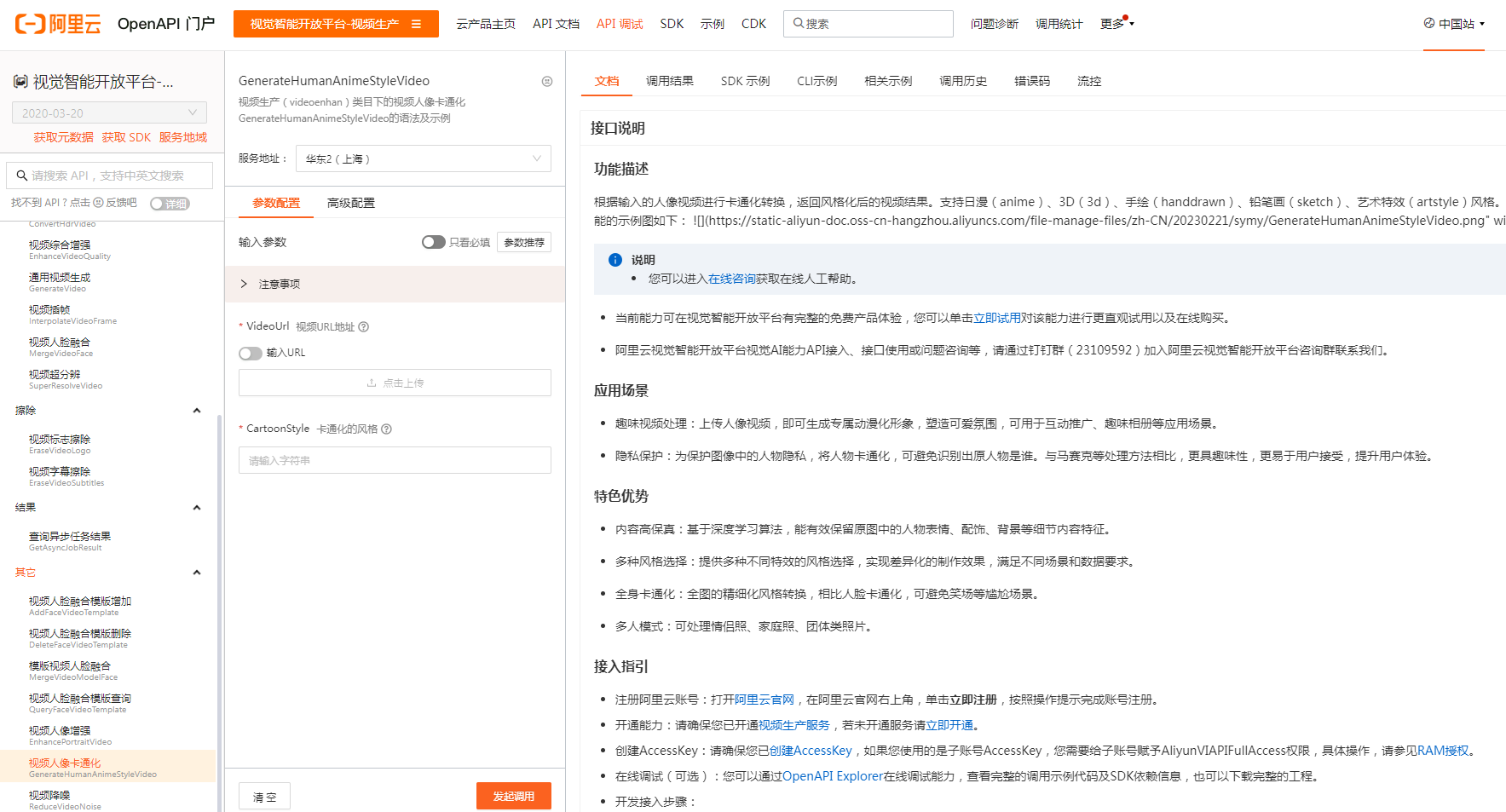The width and height of the screenshot is (1506, 812).
Task: Open API 文档 in top navigation
Action: coord(556,24)
